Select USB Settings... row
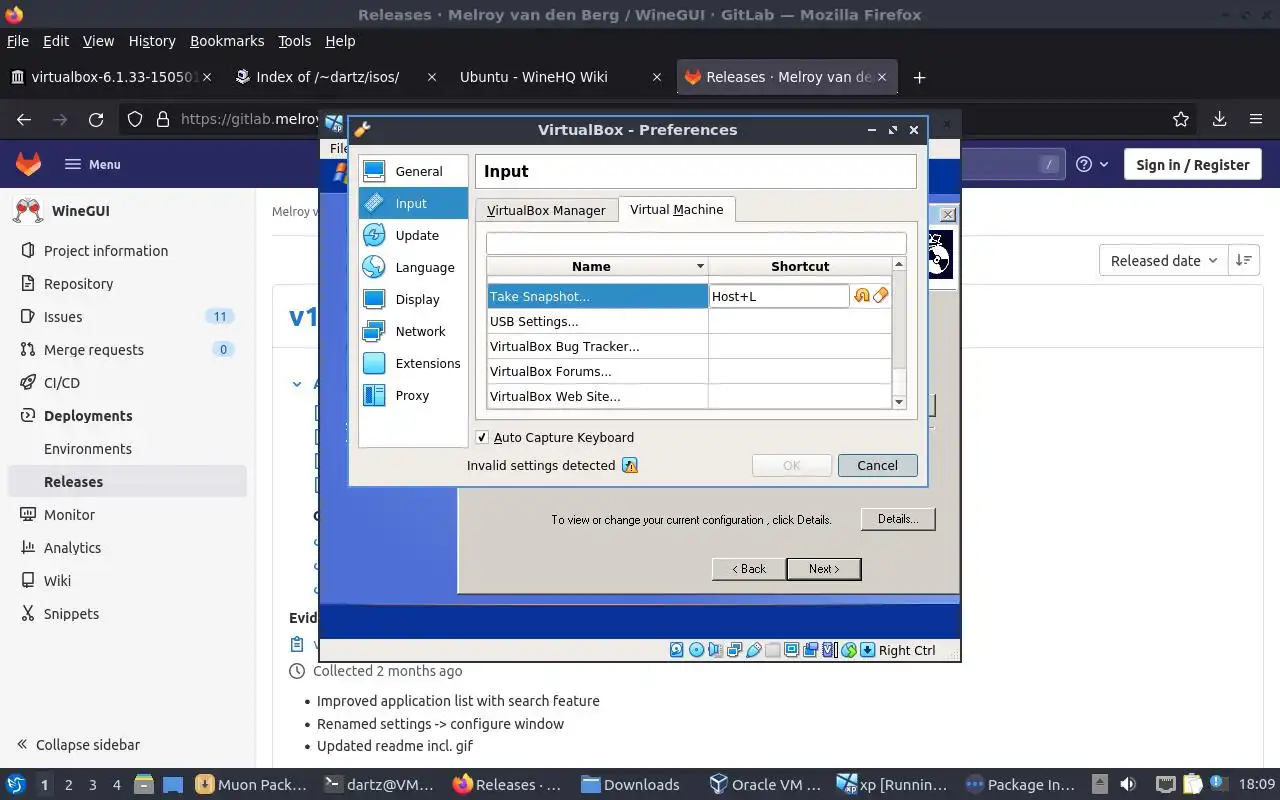The width and height of the screenshot is (1280, 800). (689, 321)
